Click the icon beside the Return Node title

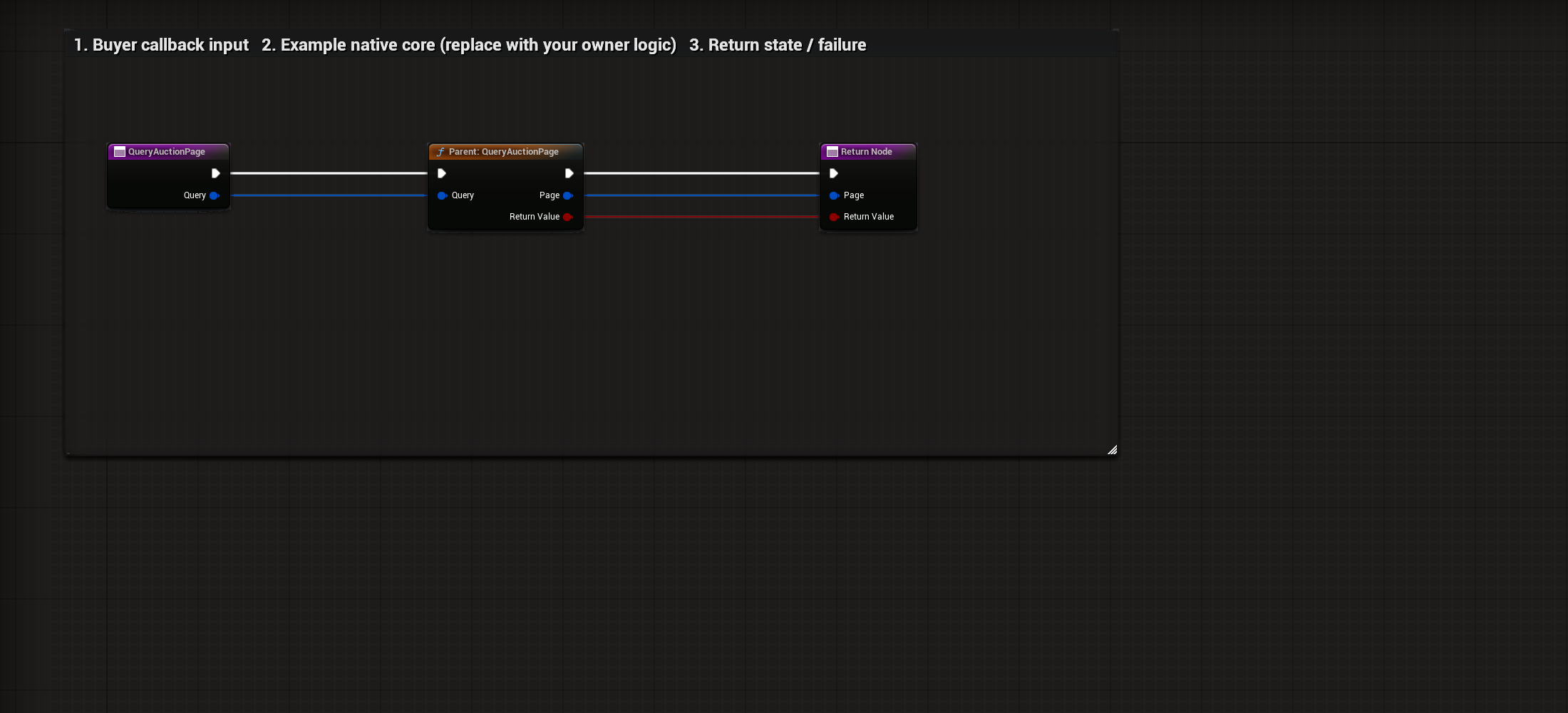[x=832, y=152]
